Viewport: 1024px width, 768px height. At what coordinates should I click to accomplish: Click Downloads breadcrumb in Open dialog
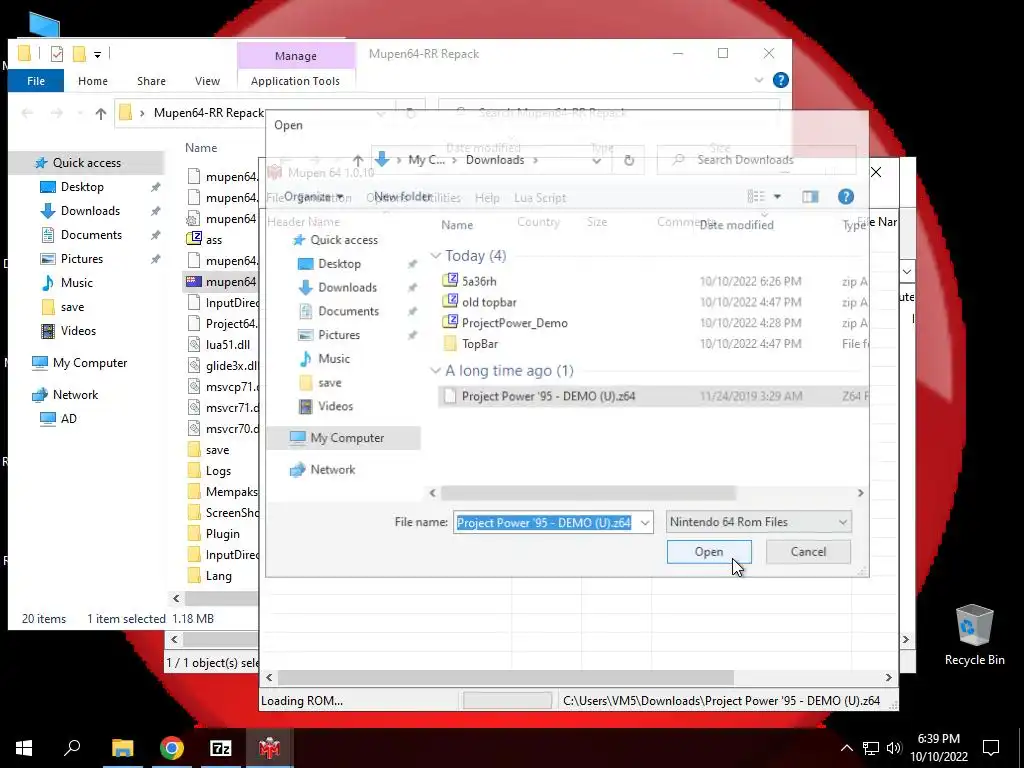(x=494, y=160)
